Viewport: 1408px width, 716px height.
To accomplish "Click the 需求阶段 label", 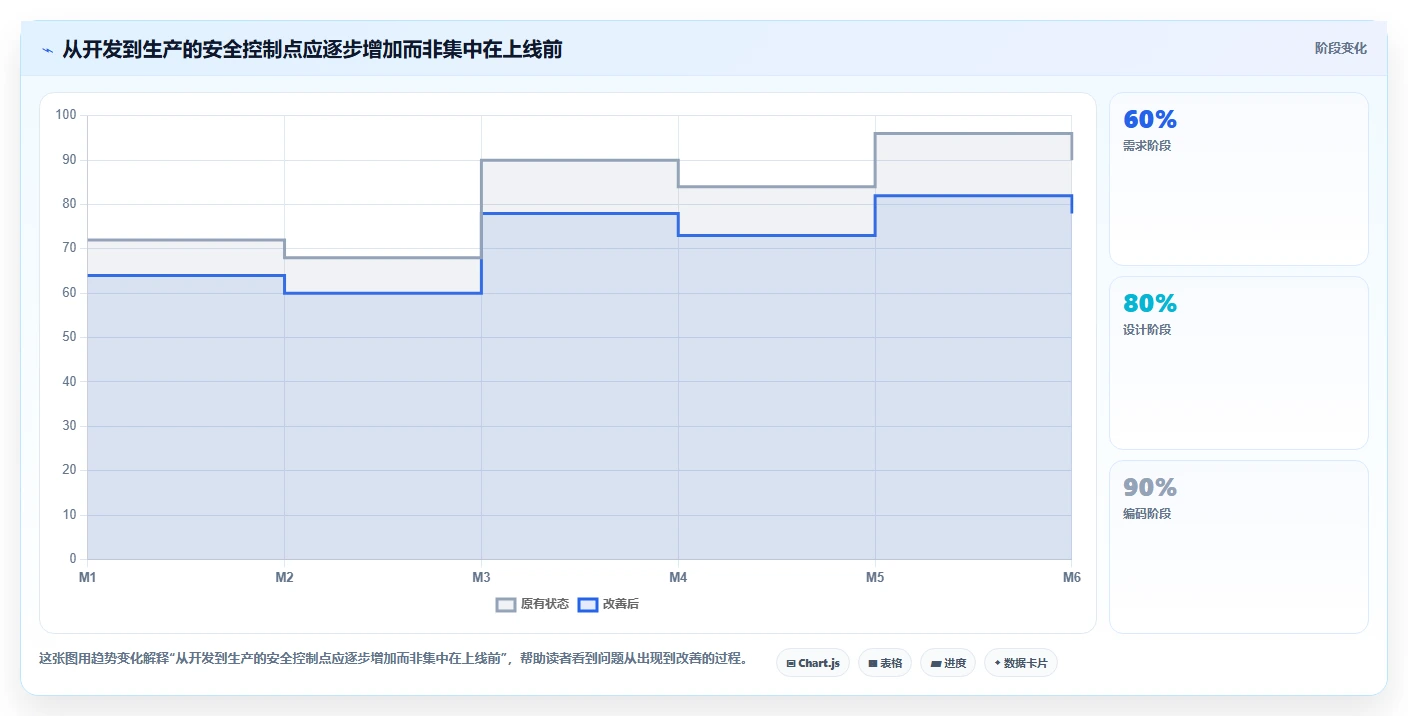I will pos(1147,146).
